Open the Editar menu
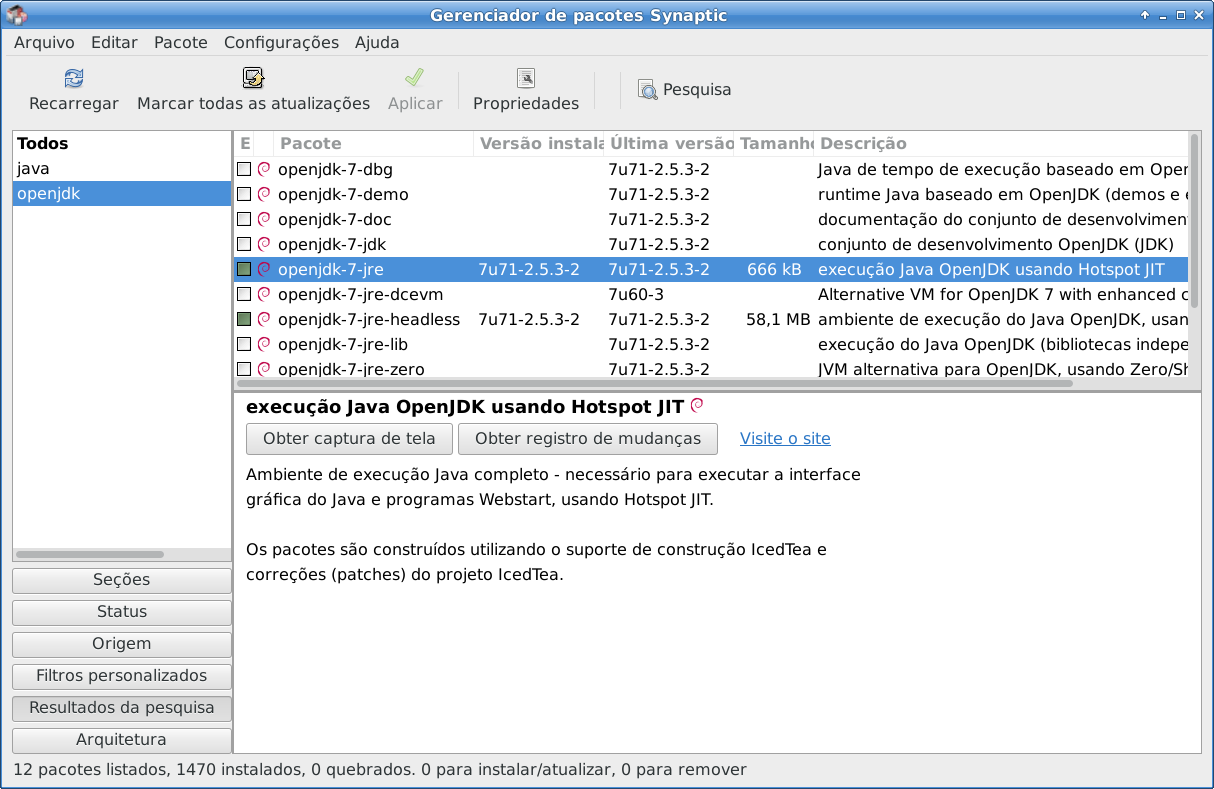This screenshot has width=1214, height=789. point(114,42)
